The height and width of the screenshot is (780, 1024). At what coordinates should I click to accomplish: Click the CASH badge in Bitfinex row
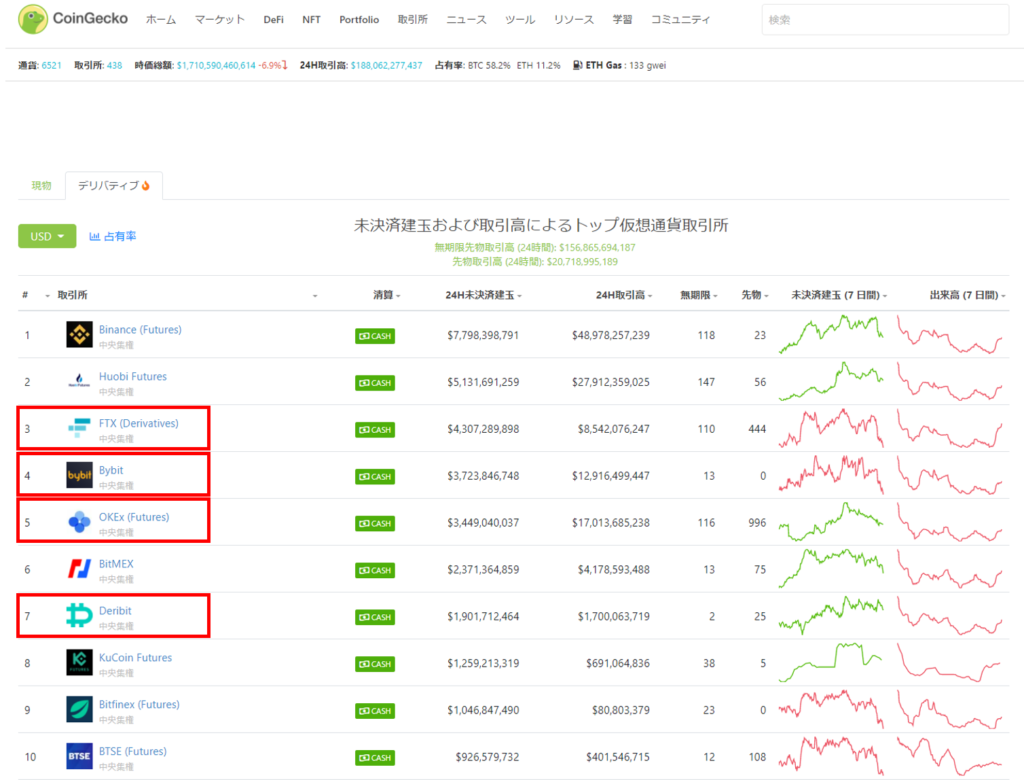375,711
